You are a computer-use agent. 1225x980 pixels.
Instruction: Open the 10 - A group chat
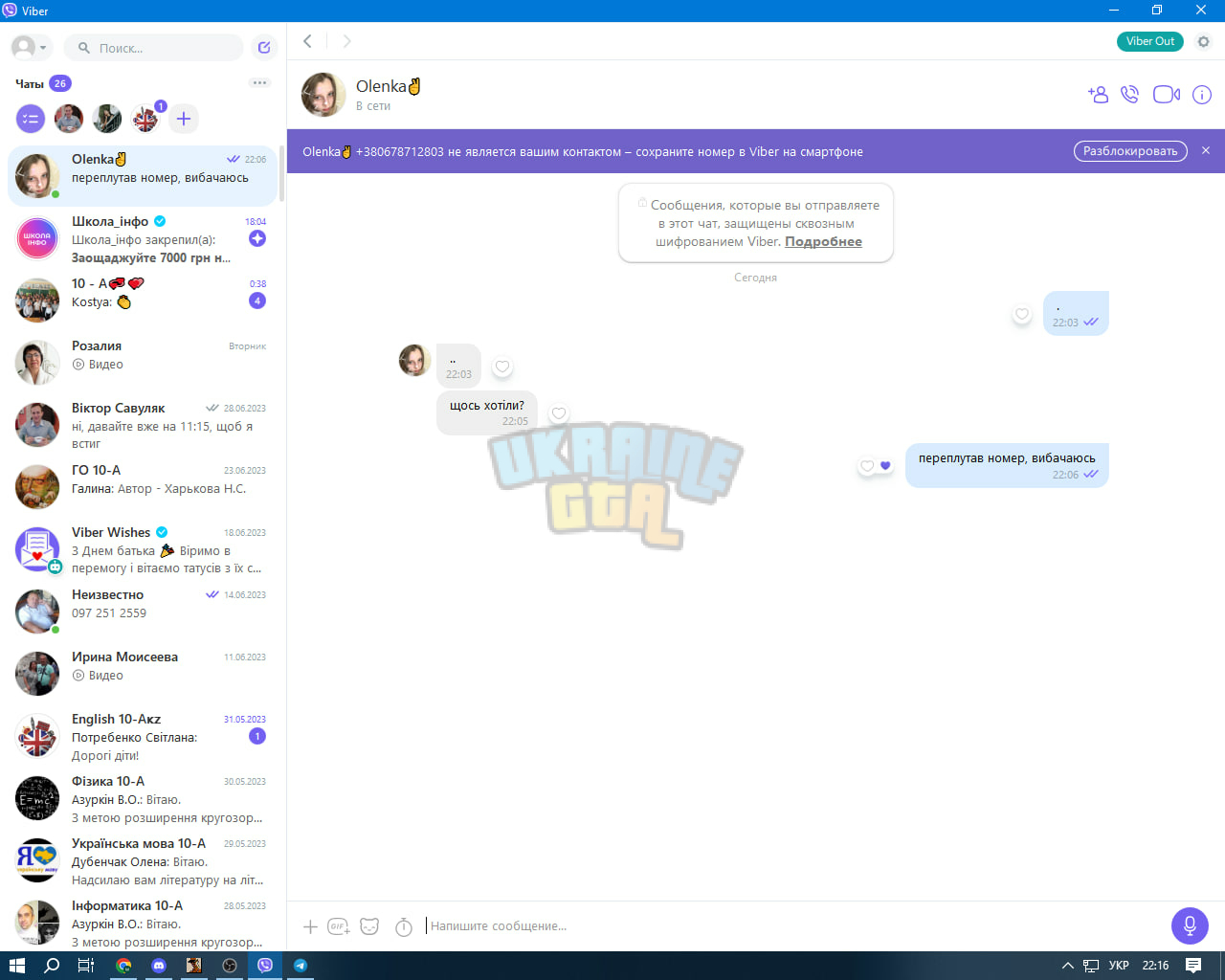click(x=142, y=301)
